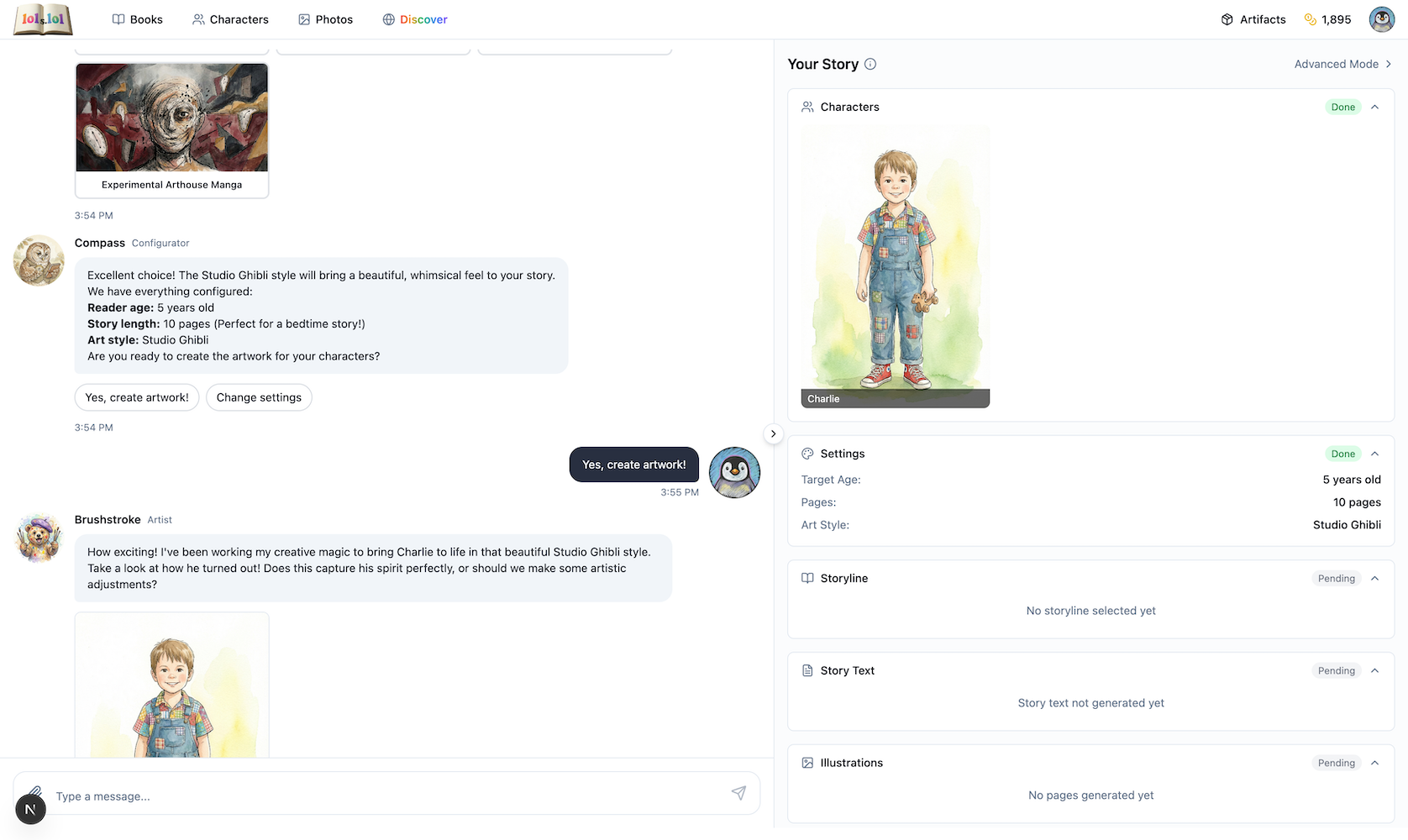Click the info icon beside Your Story
1408x840 pixels.
[x=871, y=64]
